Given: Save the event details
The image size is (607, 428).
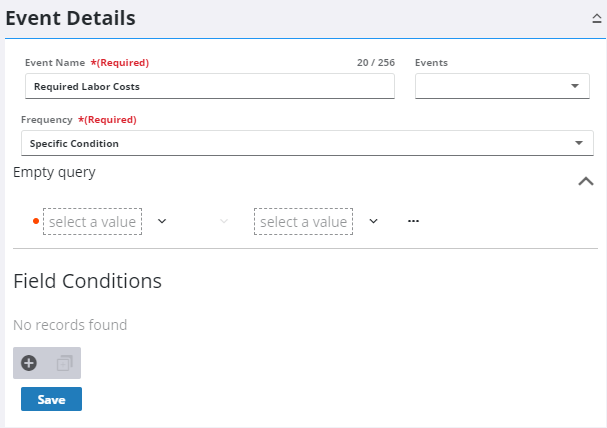Looking at the screenshot, I should click(x=51, y=399).
